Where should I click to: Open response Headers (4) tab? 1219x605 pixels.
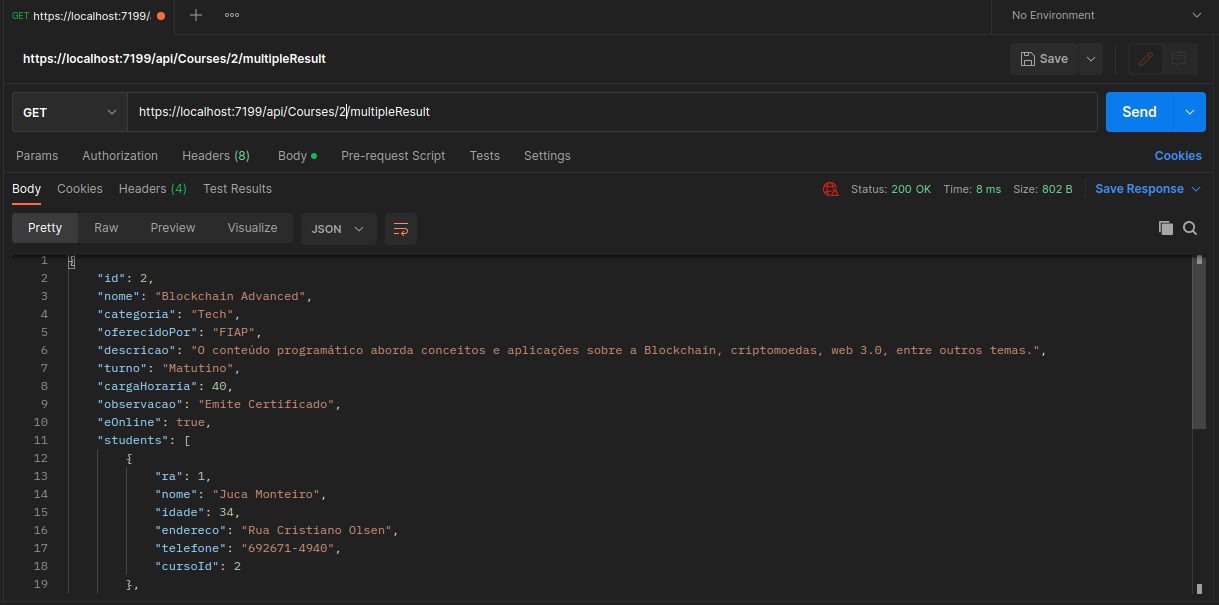coord(153,189)
